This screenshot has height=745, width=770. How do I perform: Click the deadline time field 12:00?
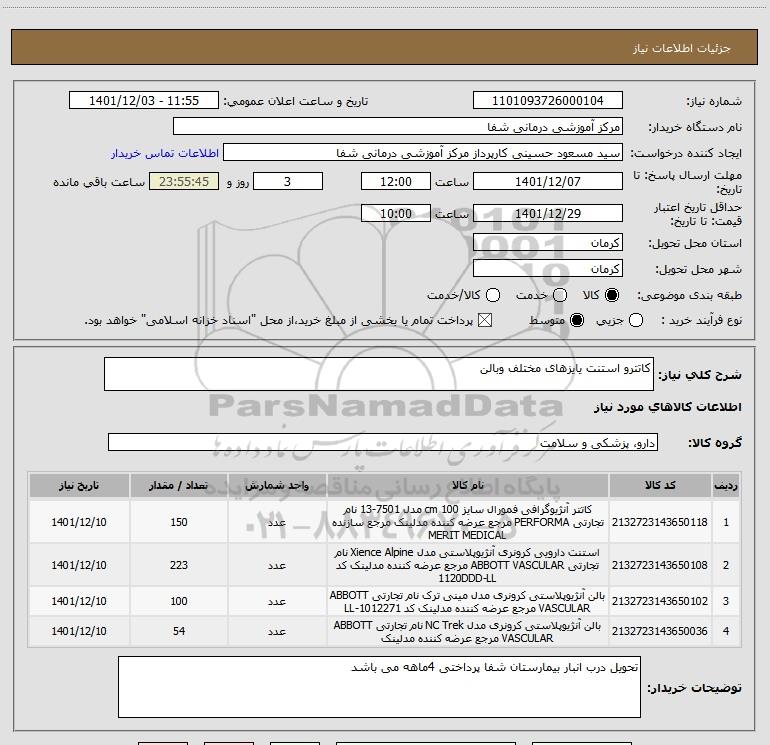click(x=396, y=181)
